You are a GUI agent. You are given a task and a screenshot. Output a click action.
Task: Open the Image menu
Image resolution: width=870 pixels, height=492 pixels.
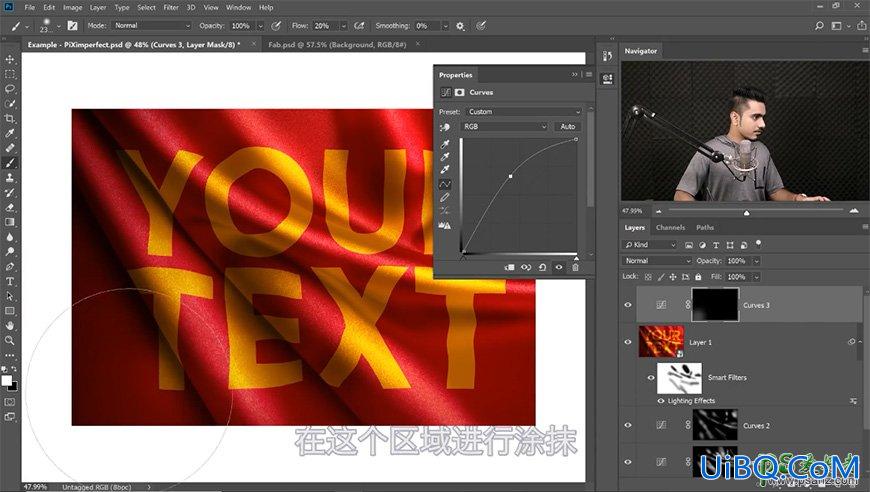pyautogui.click(x=72, y=8)
